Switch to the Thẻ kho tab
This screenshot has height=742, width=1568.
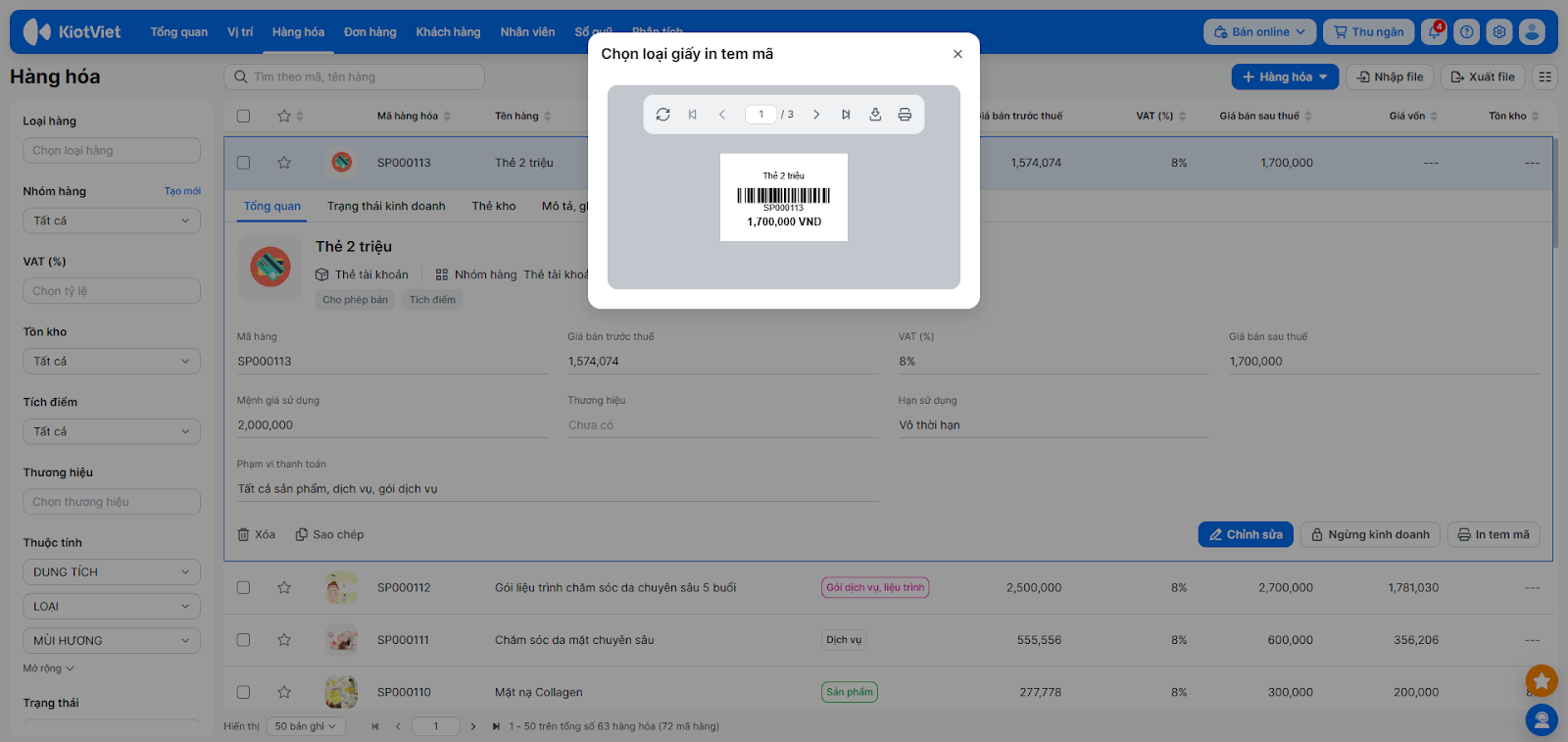tap(494, 206)
